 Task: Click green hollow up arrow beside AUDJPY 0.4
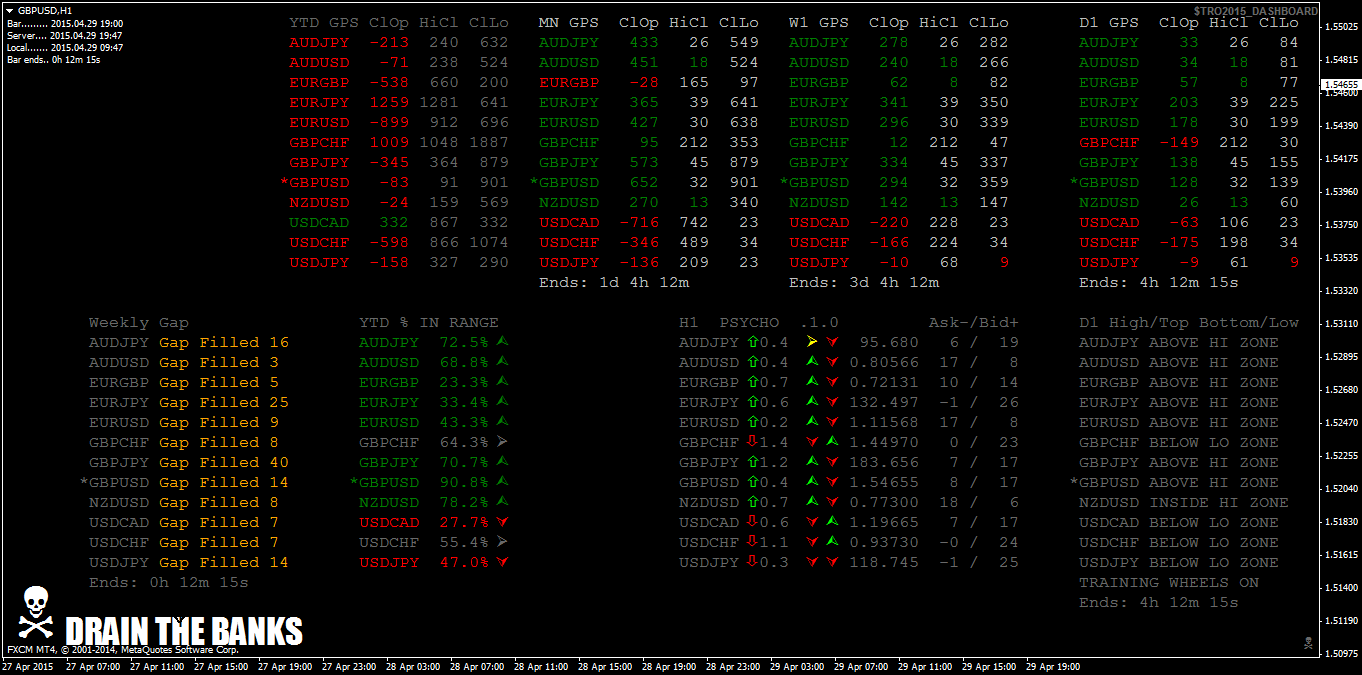pos(752,342)
